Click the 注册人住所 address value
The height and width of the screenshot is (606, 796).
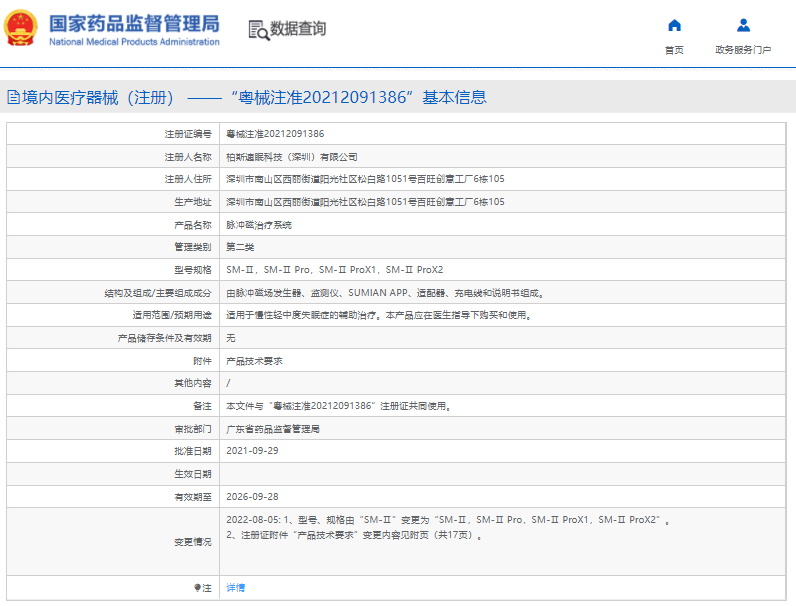pyautogui.click(x=366, y=179)
